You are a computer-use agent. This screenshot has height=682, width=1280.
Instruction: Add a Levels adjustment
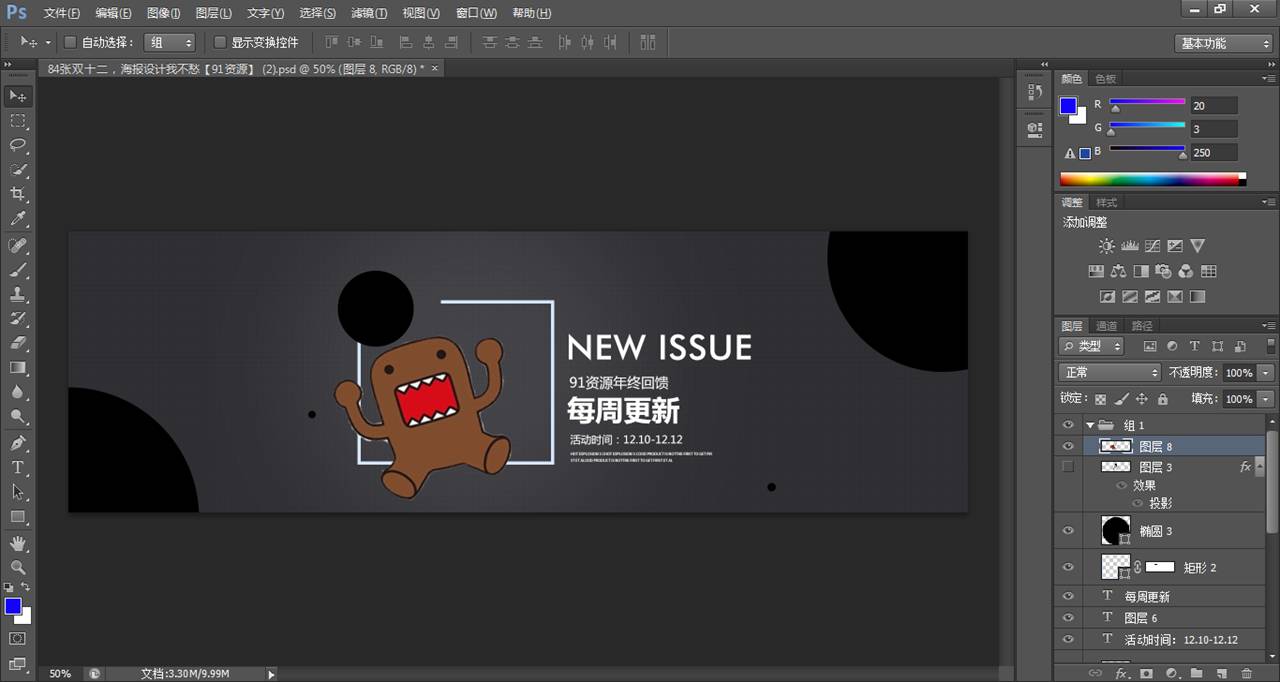coord(1129,246)
